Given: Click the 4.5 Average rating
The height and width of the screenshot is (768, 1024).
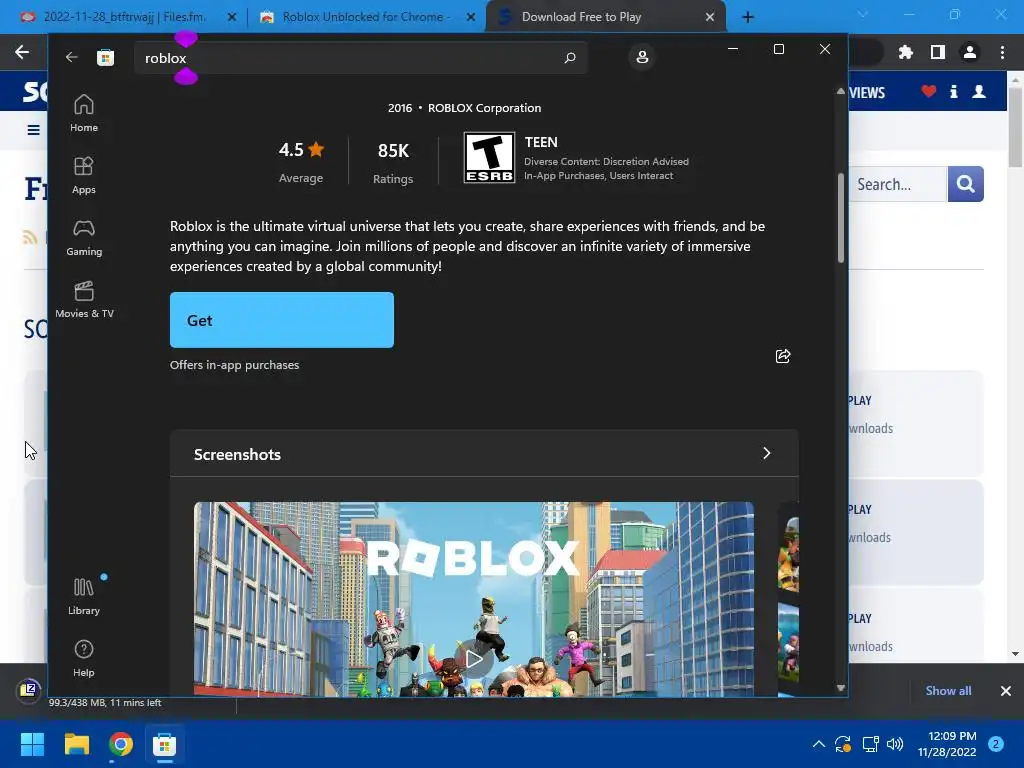Looking at the screenshot, I should click(x=301, y=161).
